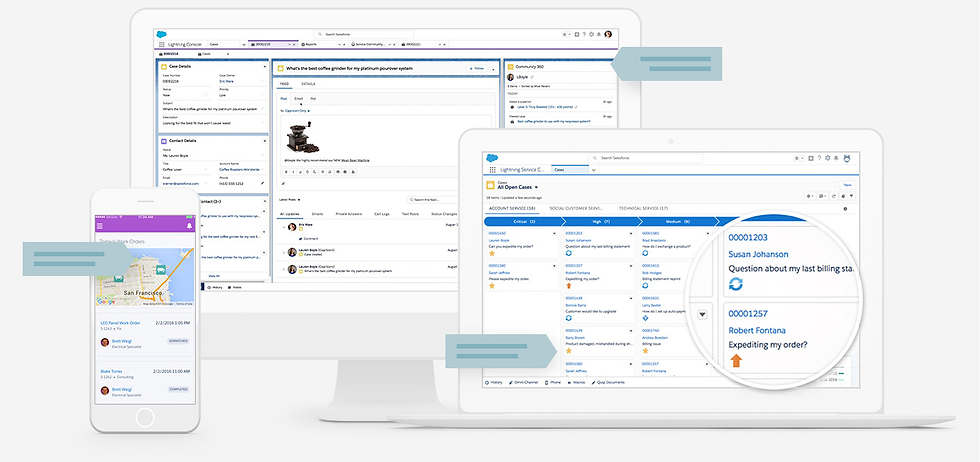The height and width of the screenshot is (462, 980).
Task: Open Omni-Channel in the laptop utility bar
Action: point(523,382)
